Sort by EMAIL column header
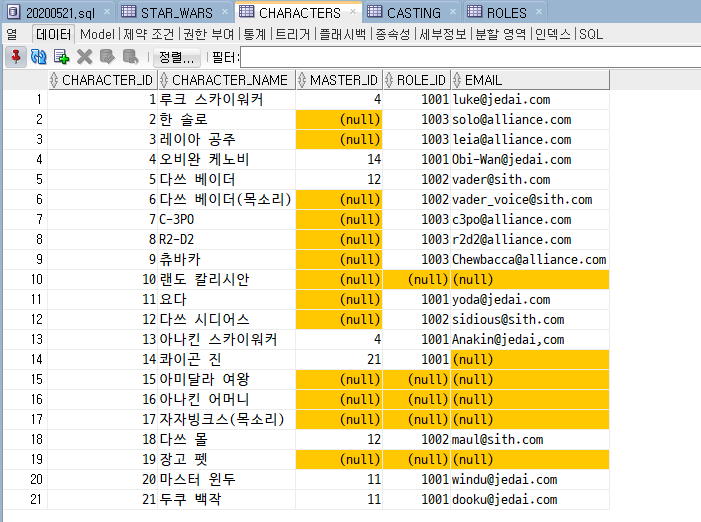701x522 pixels. tap(530, 80)
